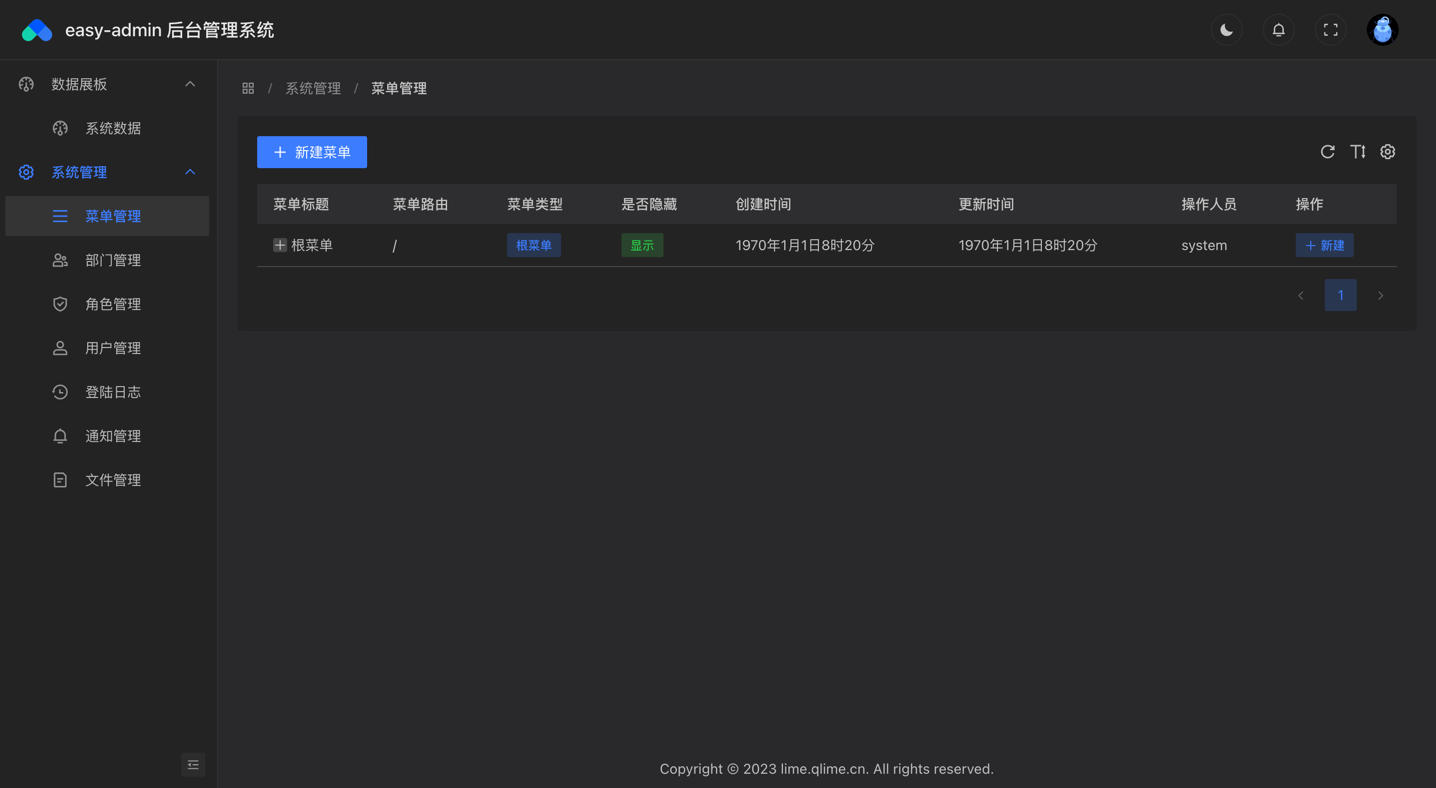Click the 新建菜单 button
This screenshot has height=788, width=1436.
click(x=312, y=152)
